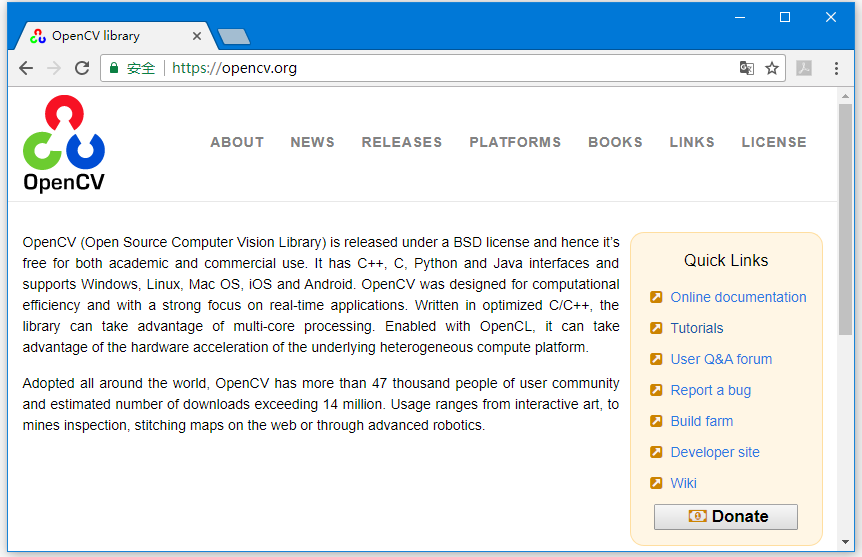Click the OpenCV logo

(x=64, y=144)
